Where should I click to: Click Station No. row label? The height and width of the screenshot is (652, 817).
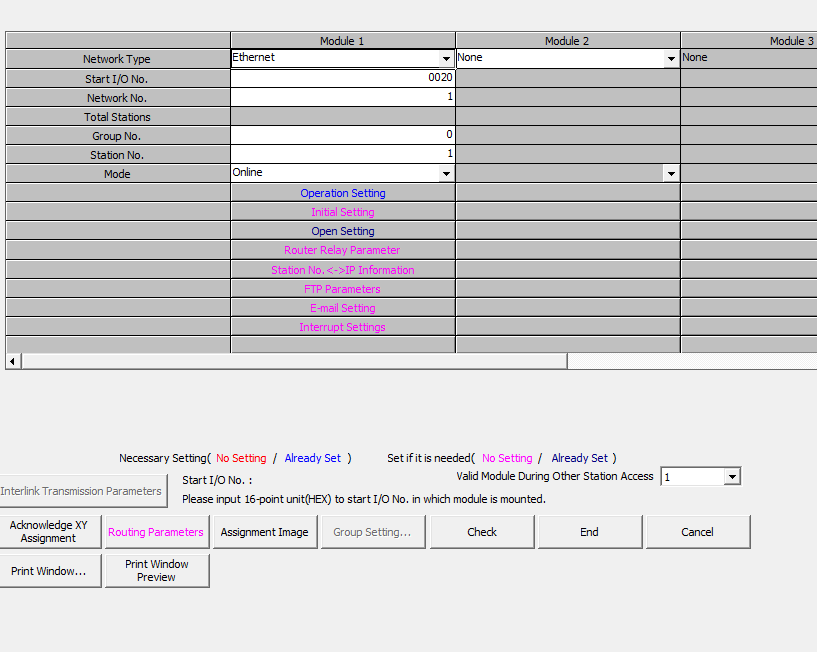(x=117, y=155)
